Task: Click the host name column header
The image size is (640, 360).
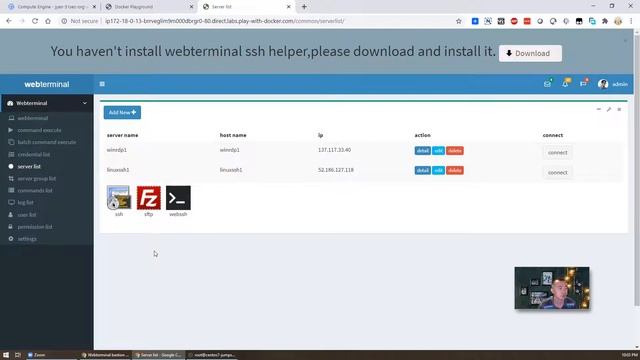Action: tap(233, 135)
